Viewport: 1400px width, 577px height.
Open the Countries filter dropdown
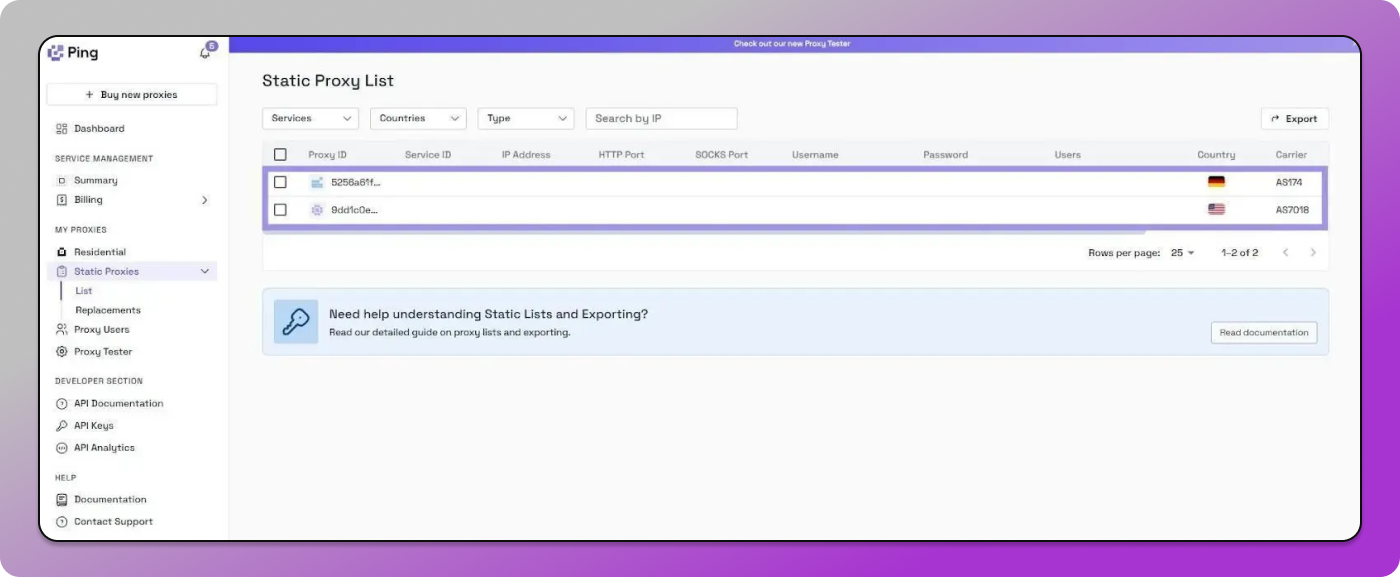pos(418,119)
